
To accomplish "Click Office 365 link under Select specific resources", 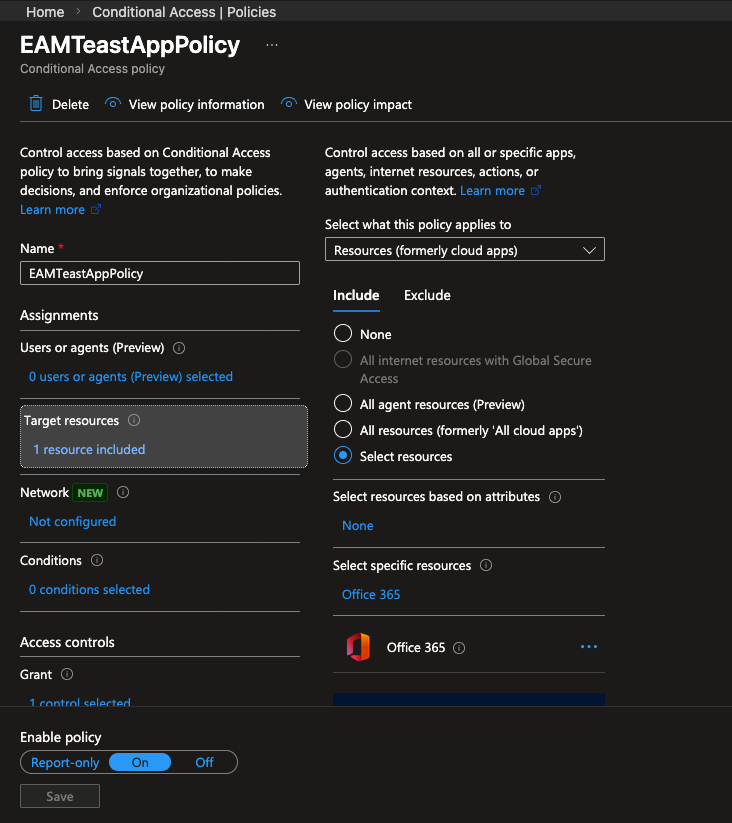I will (x=371, y=594).
